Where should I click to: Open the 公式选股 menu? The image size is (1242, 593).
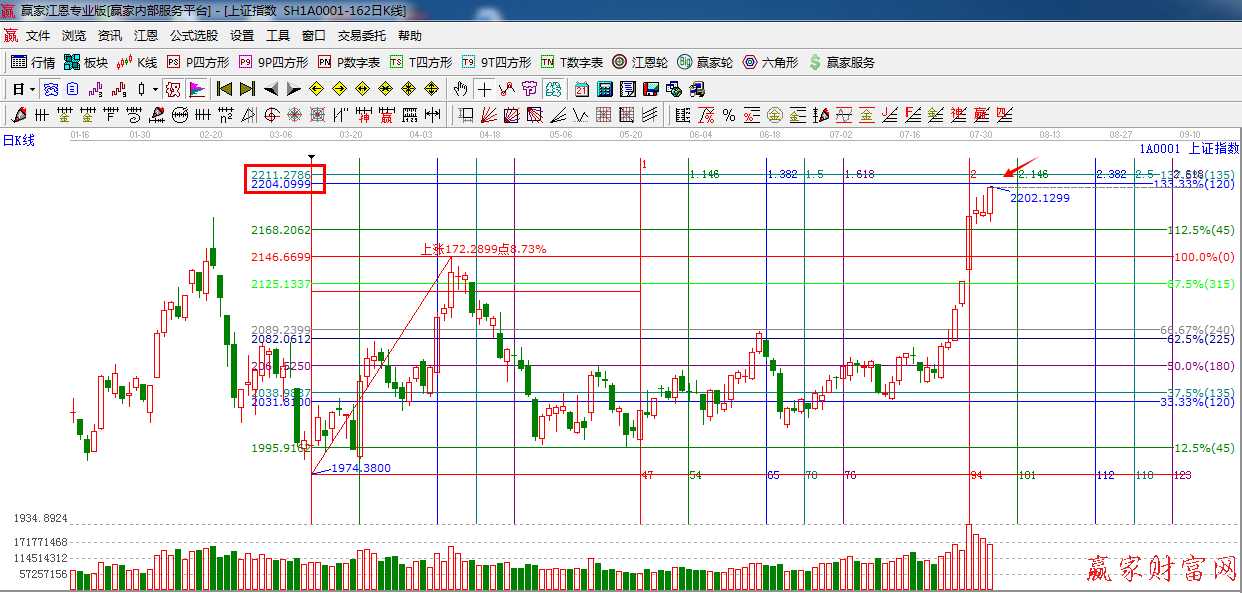[193, 35]
